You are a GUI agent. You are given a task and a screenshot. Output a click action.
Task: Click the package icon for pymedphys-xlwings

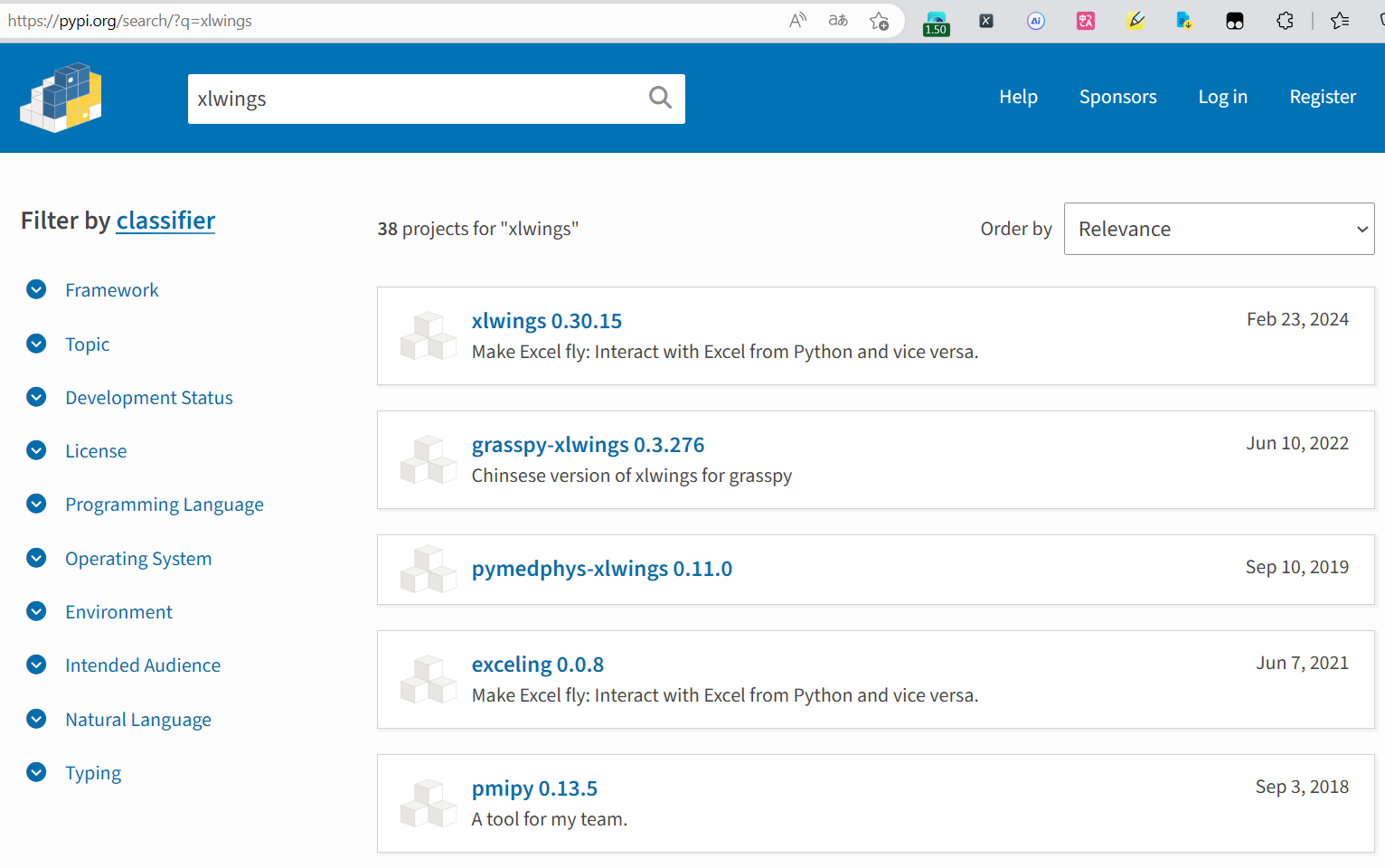pyautogui.click(x=429, y=570)
